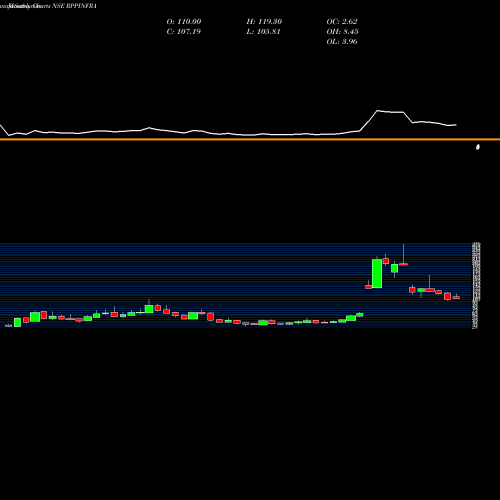Click the OH: 8.45 value
The image size is (500, 500).
pos(342,32)
